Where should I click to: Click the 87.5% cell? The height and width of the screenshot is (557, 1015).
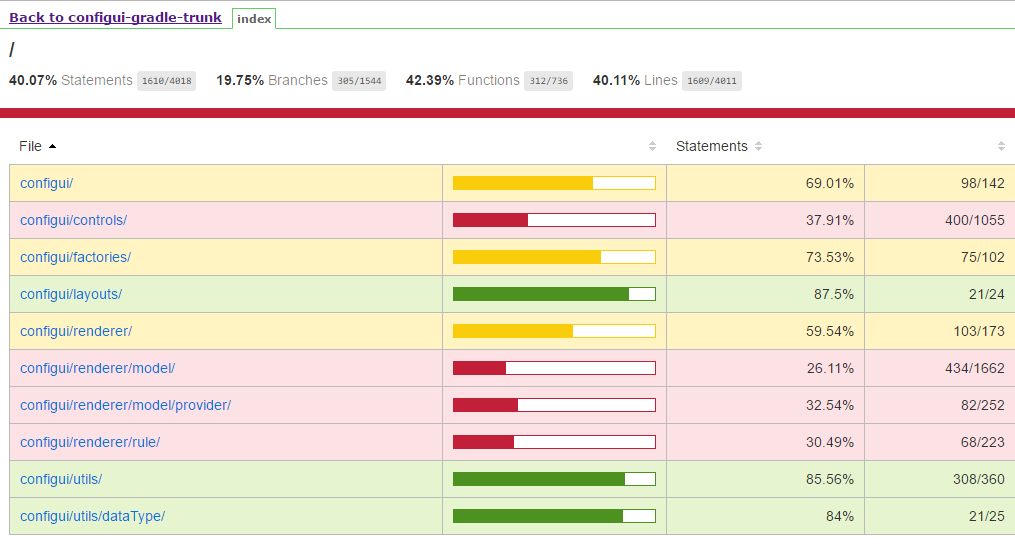pos(765,294)
